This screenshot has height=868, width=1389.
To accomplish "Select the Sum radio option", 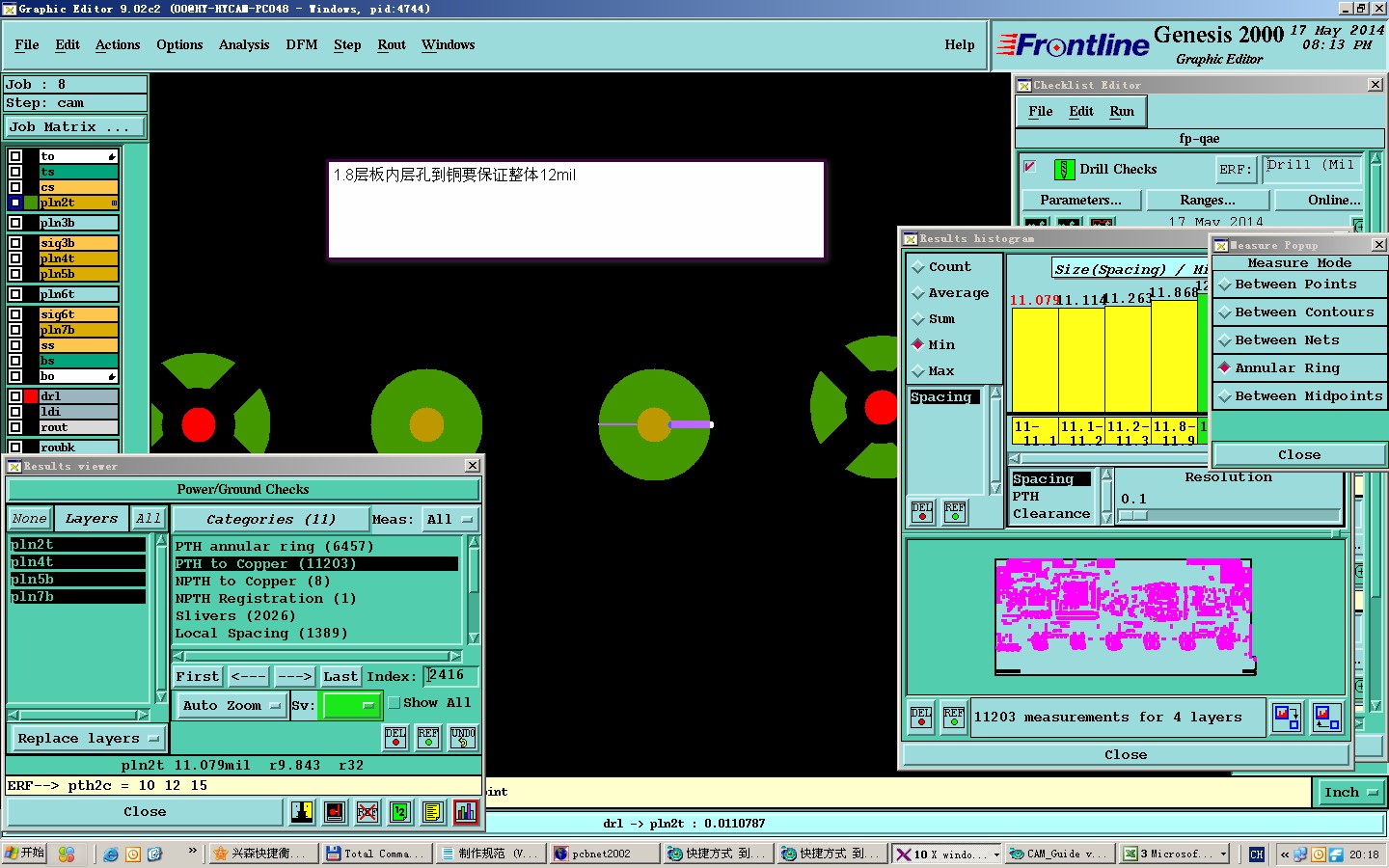I will point(918,319).
